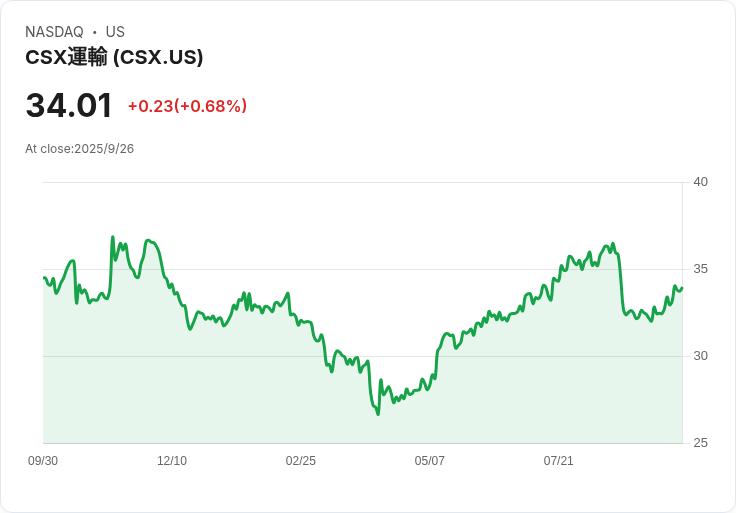736x513 pixels.
Task: Click the NASDAQ exchange label
Action: (x=54, y=32)
